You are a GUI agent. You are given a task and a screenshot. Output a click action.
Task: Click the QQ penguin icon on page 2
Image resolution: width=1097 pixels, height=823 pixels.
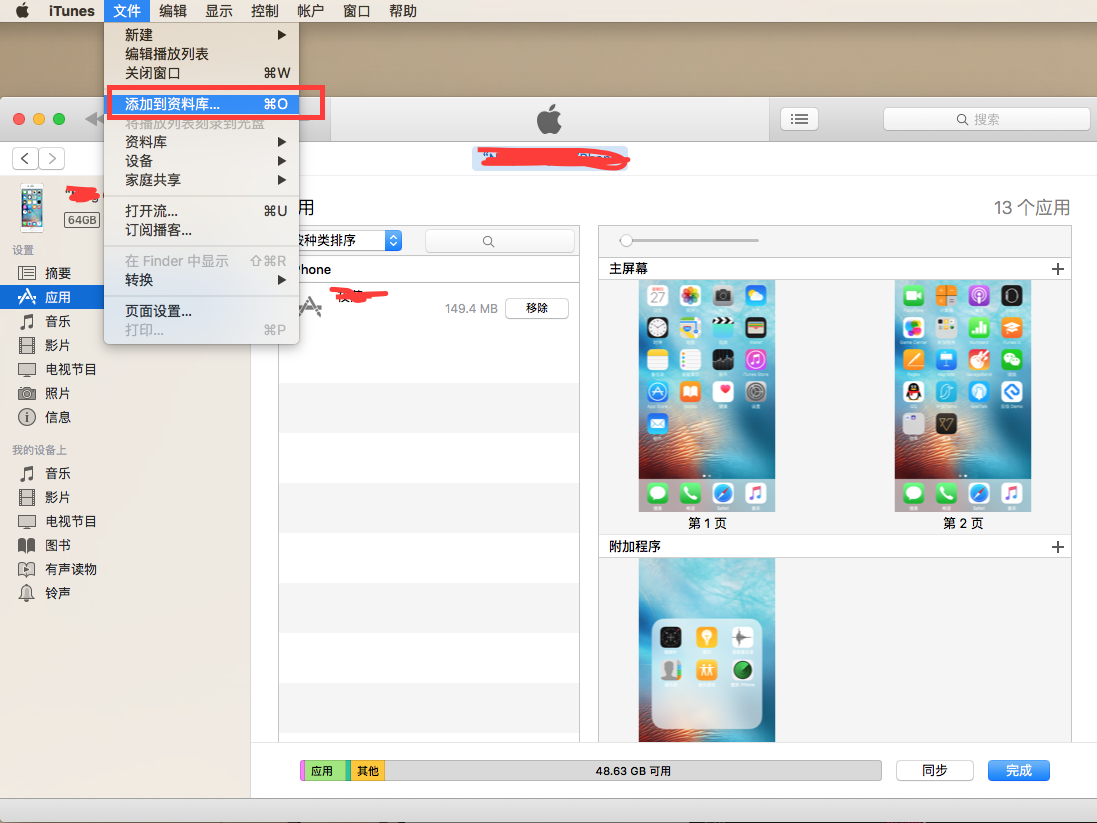point(913,392)
